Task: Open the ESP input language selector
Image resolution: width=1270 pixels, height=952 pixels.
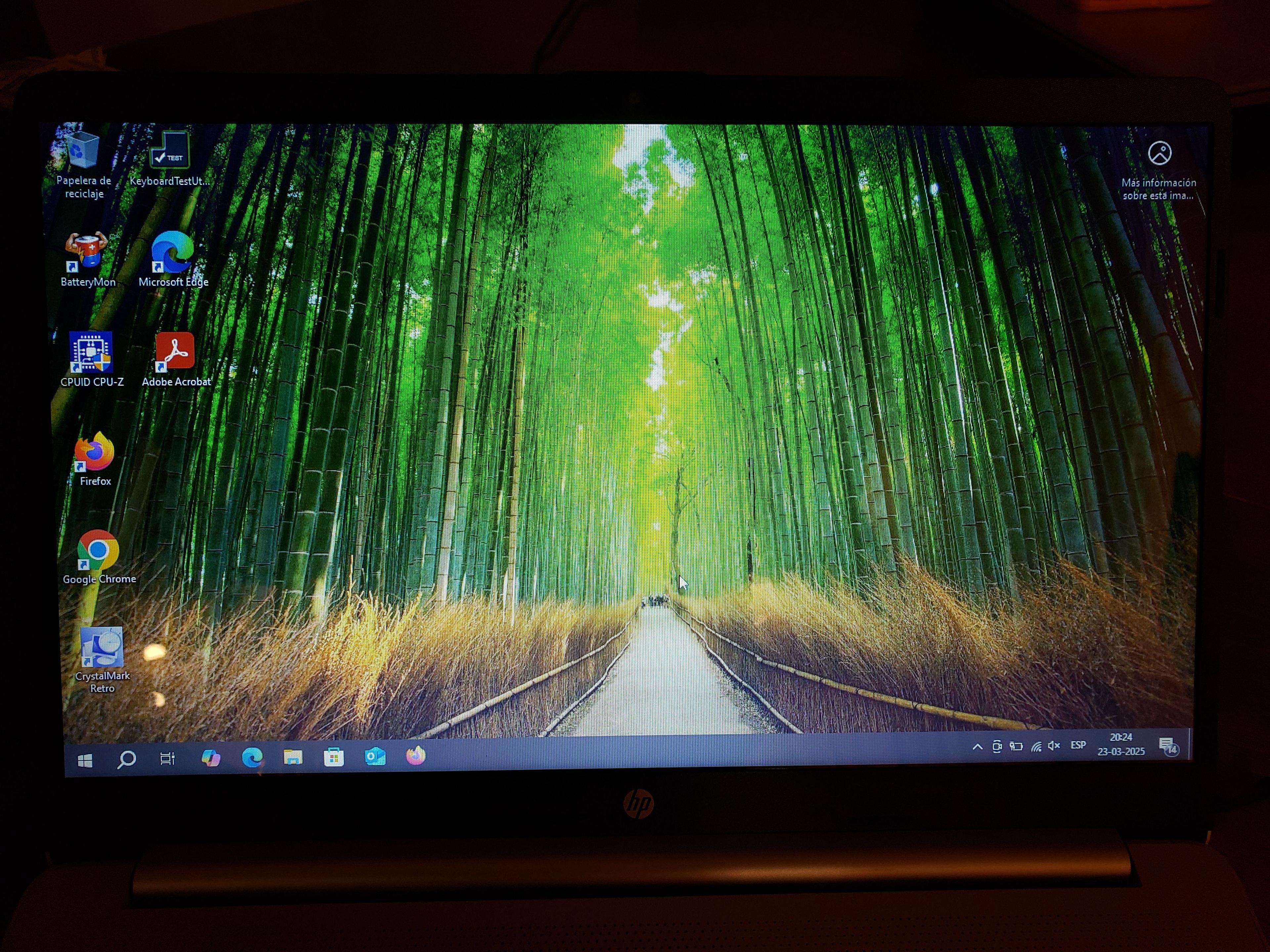Action: coord(1078,745)
